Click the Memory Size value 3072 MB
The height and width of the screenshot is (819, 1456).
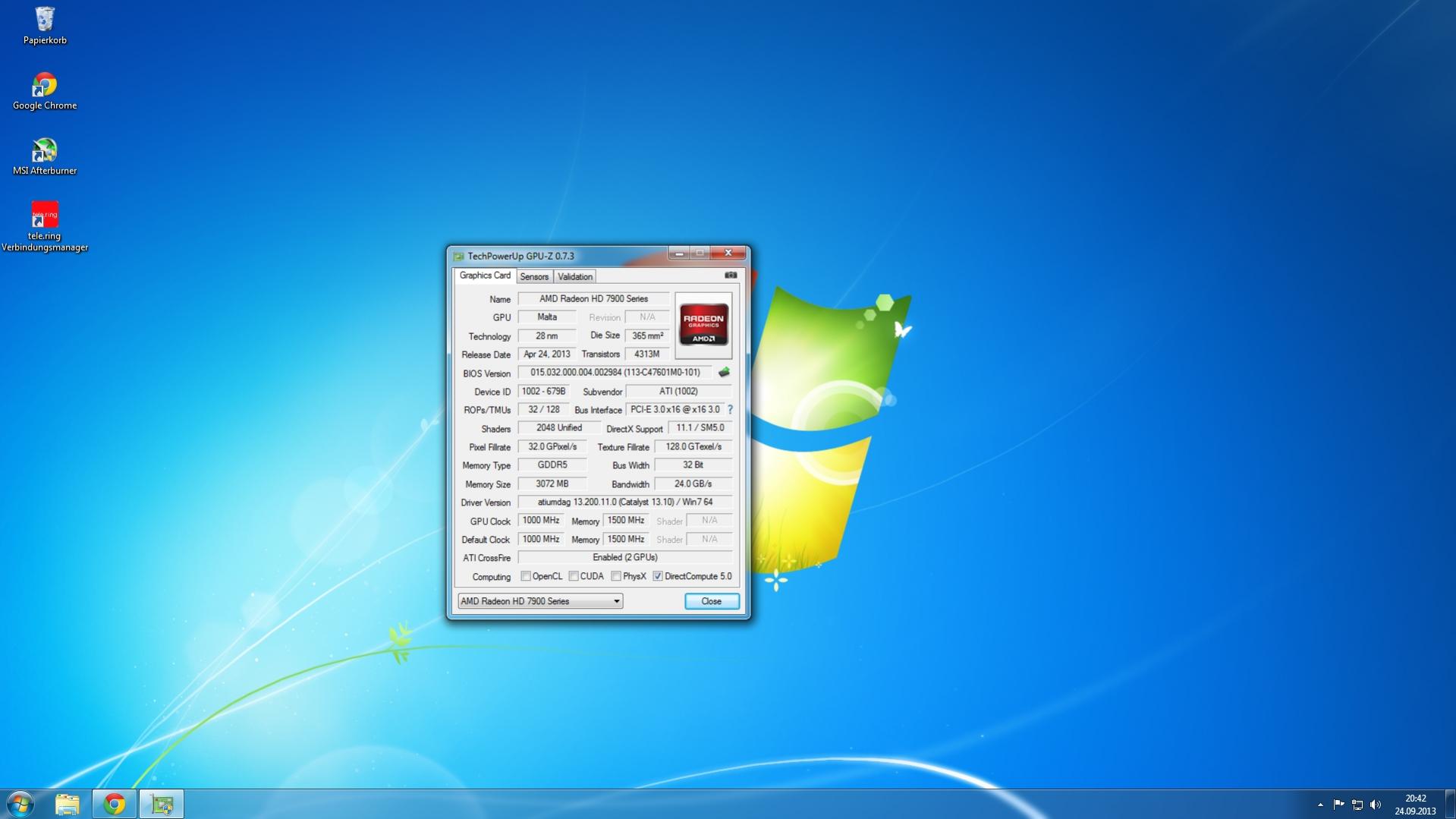pyautogui.click(x=552, y=484)
